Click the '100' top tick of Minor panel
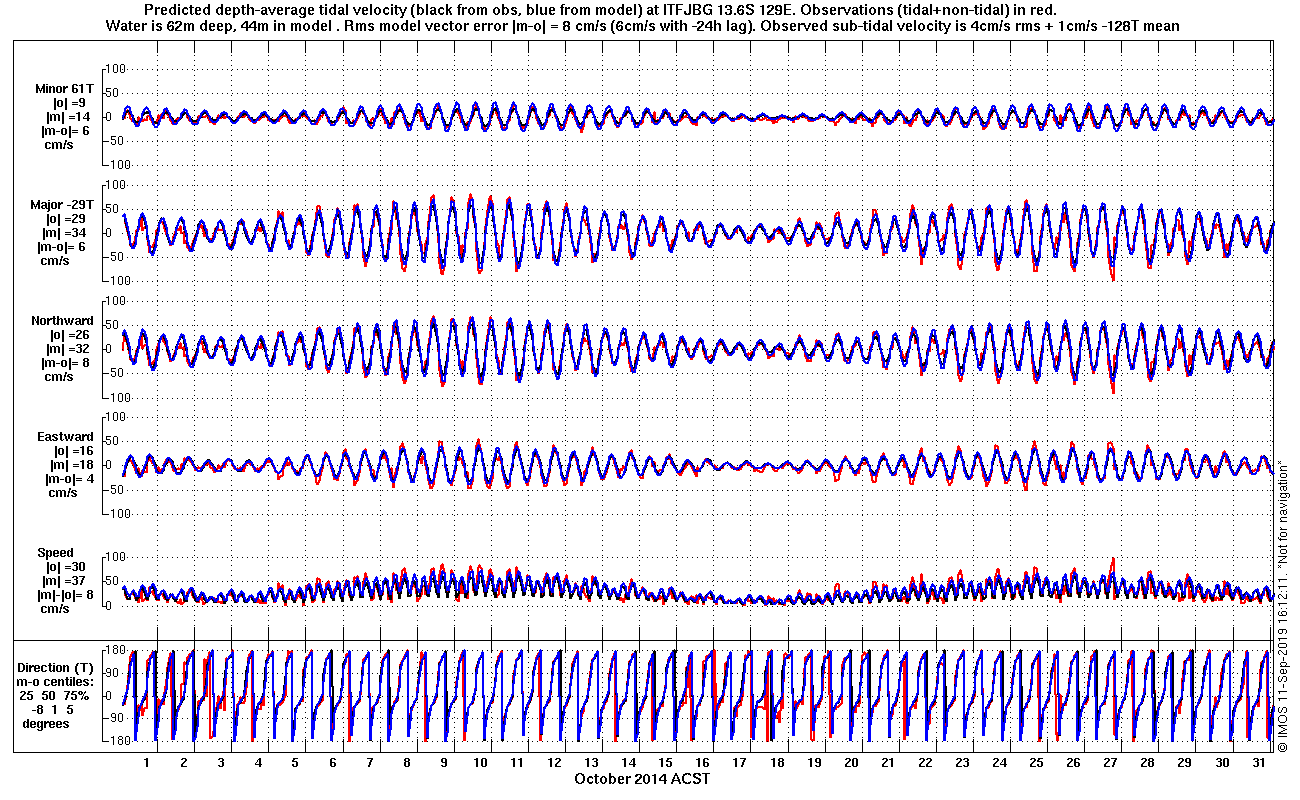This screenshot has height=800, width=1300. pos(113,69)
